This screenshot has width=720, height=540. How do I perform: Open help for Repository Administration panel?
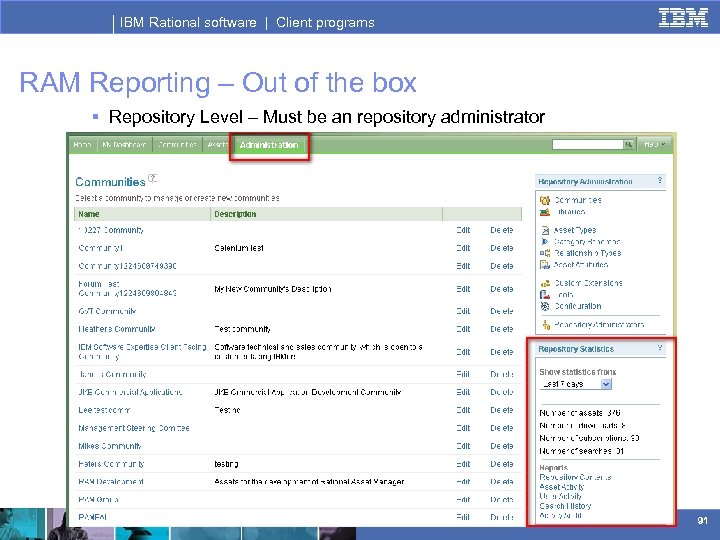[x=660, y=180]
